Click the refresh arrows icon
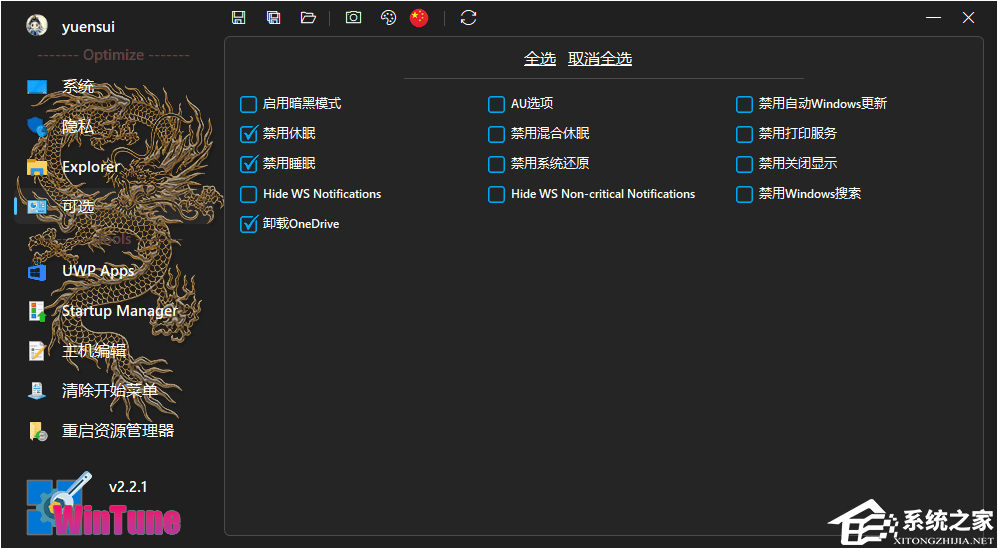The width and height of the screenshot is (998, 549). (x=468, y=18)
